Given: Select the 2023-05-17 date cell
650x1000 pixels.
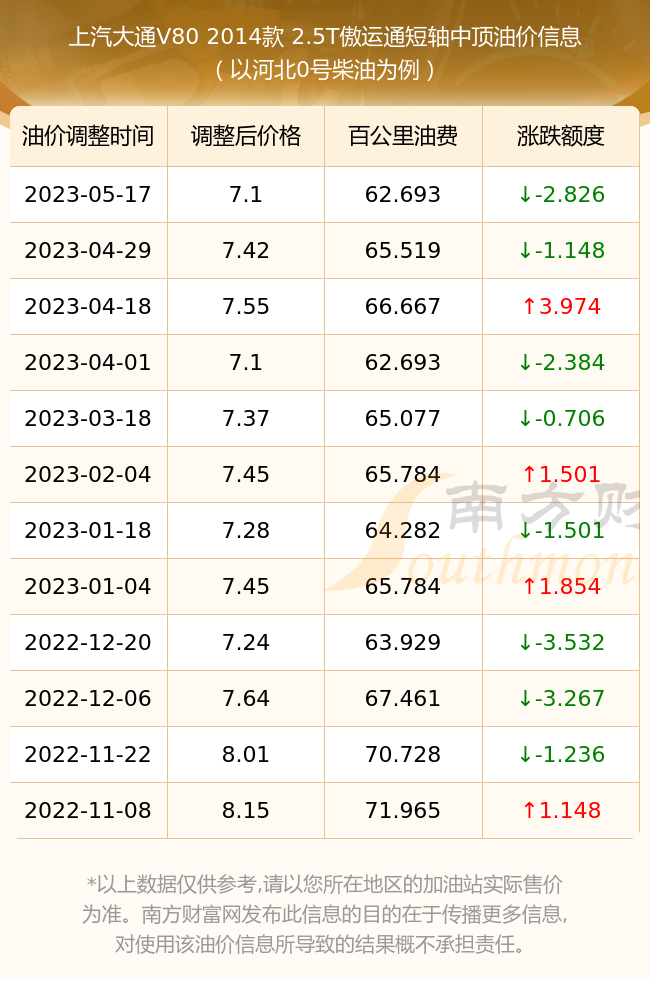Looking at the screenshot, I should point(88,195).
